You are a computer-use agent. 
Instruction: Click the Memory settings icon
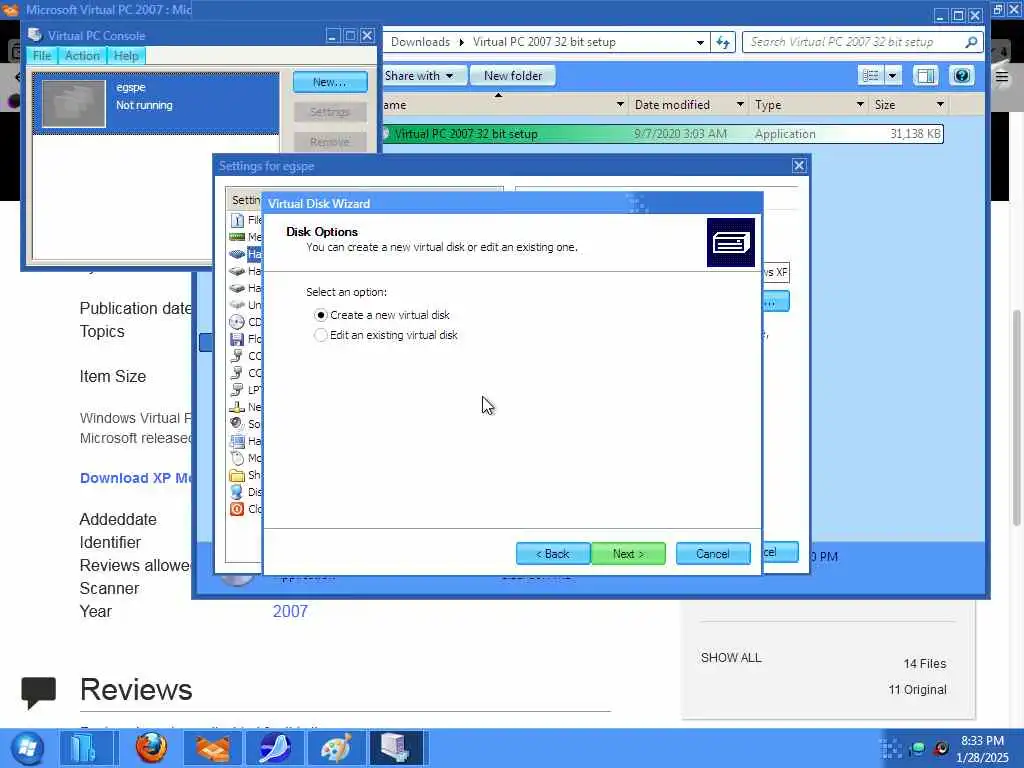[x=237, y=237]
